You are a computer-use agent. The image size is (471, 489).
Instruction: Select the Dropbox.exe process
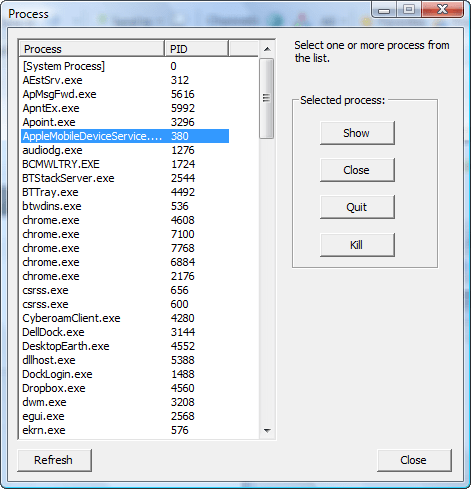[125, 388]
